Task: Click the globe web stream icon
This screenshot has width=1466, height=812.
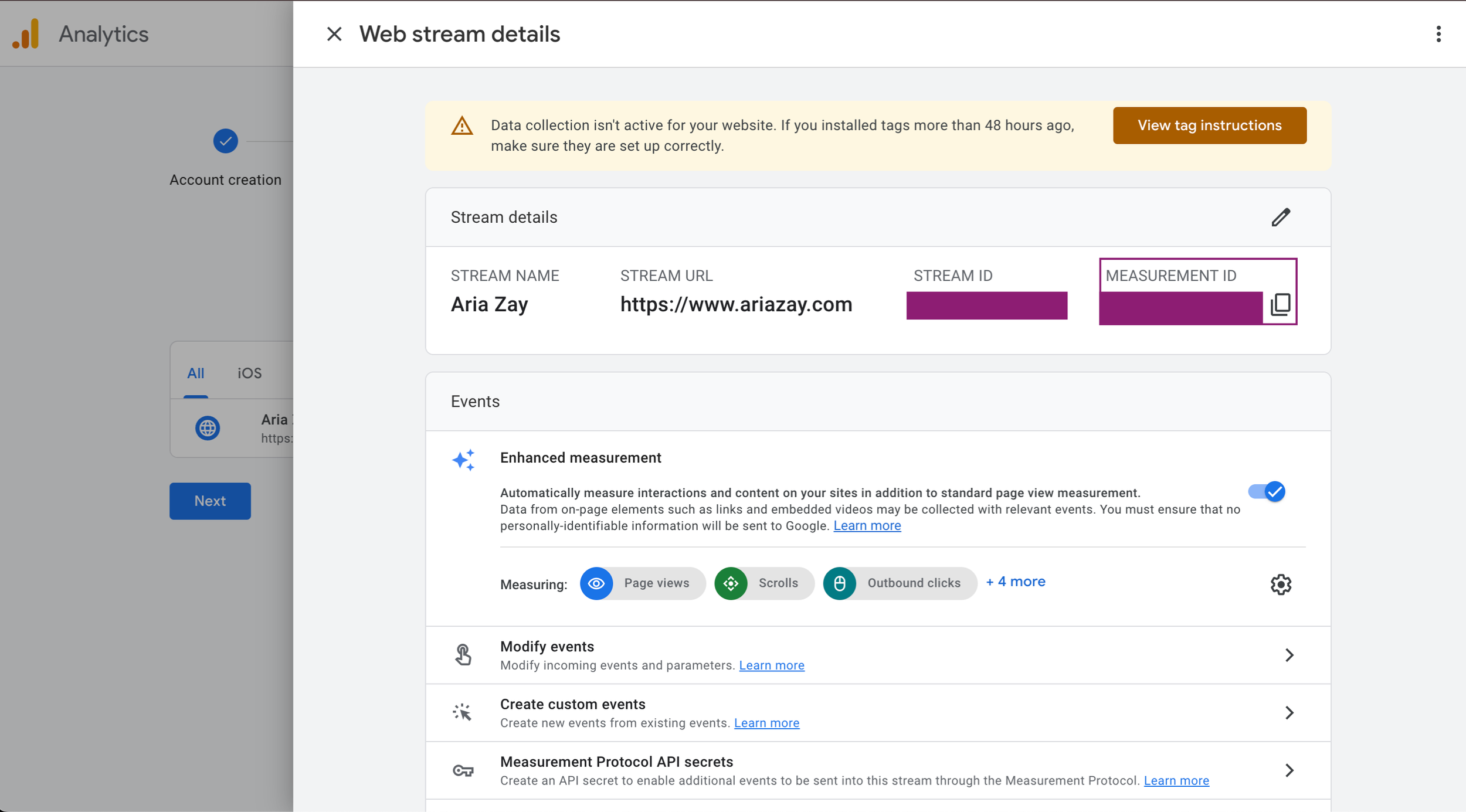Action: coord(208,428)
